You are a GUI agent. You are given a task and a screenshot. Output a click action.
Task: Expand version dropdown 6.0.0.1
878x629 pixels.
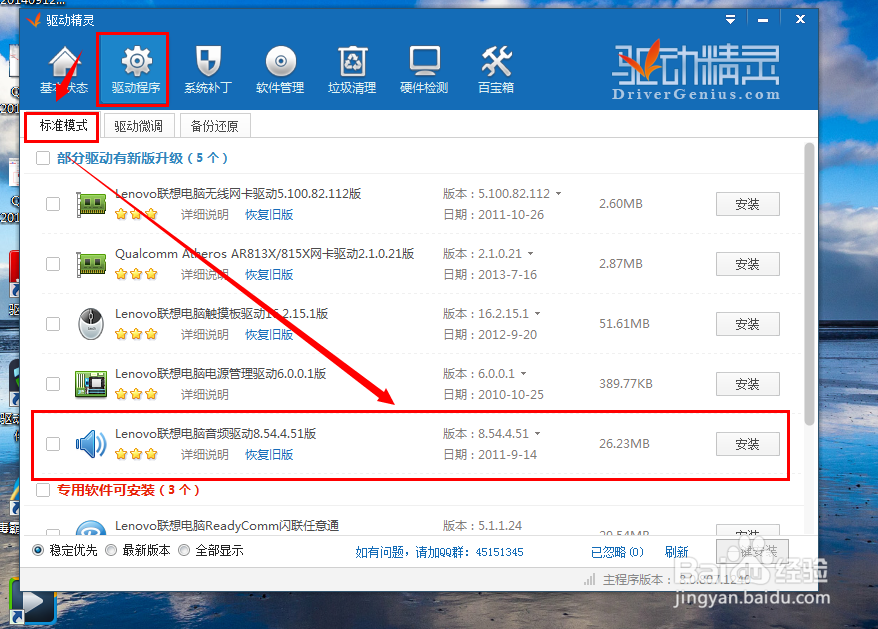click(524, 374)
